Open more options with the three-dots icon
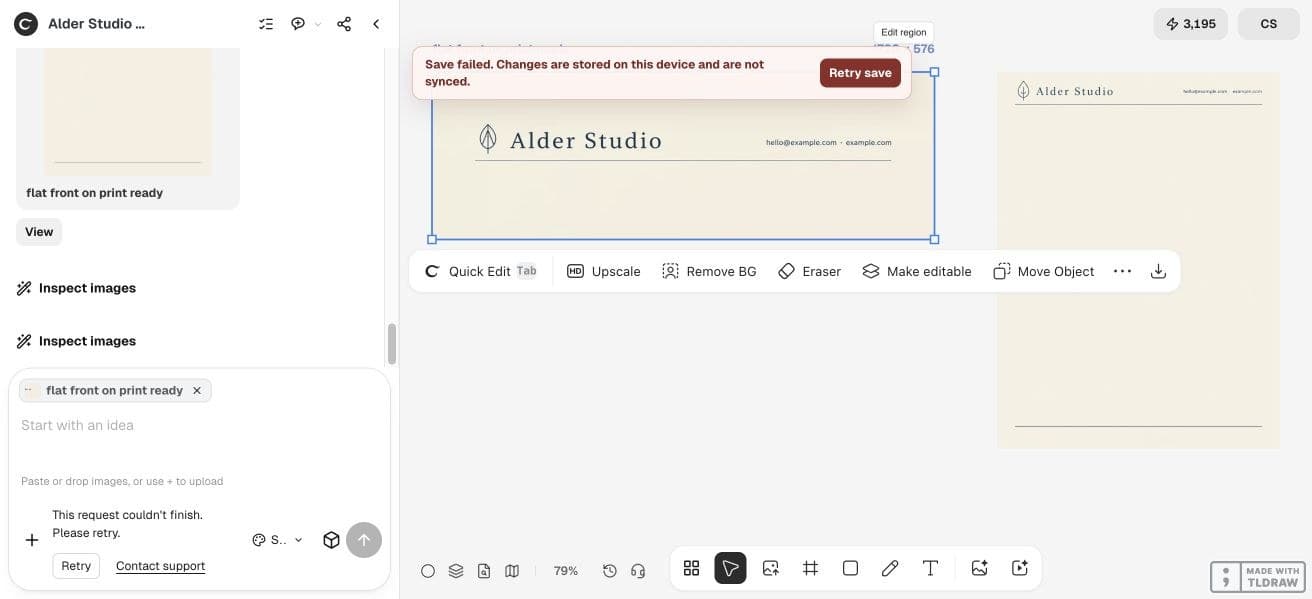 tap(1122, 271)
